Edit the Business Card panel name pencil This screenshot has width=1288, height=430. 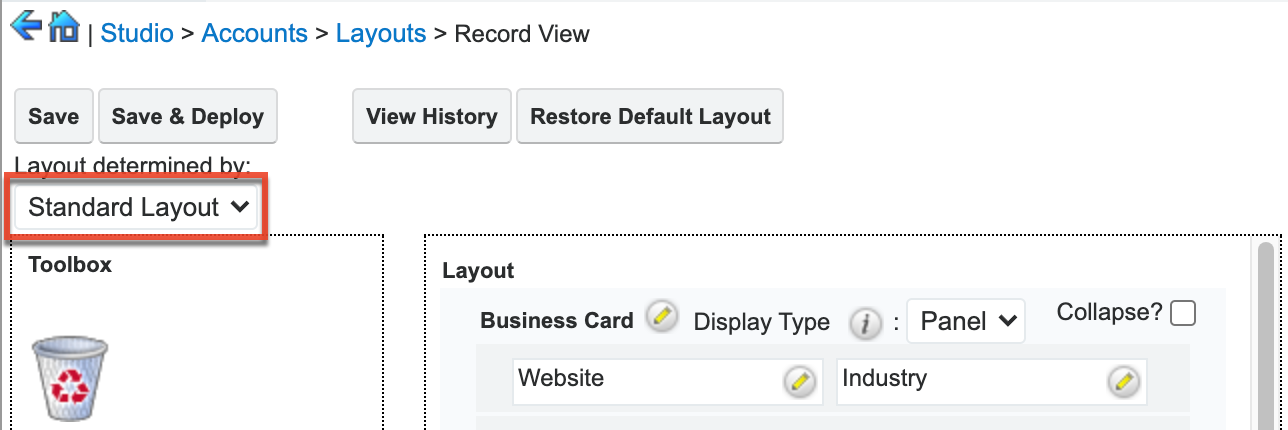(x=659, y=317)
